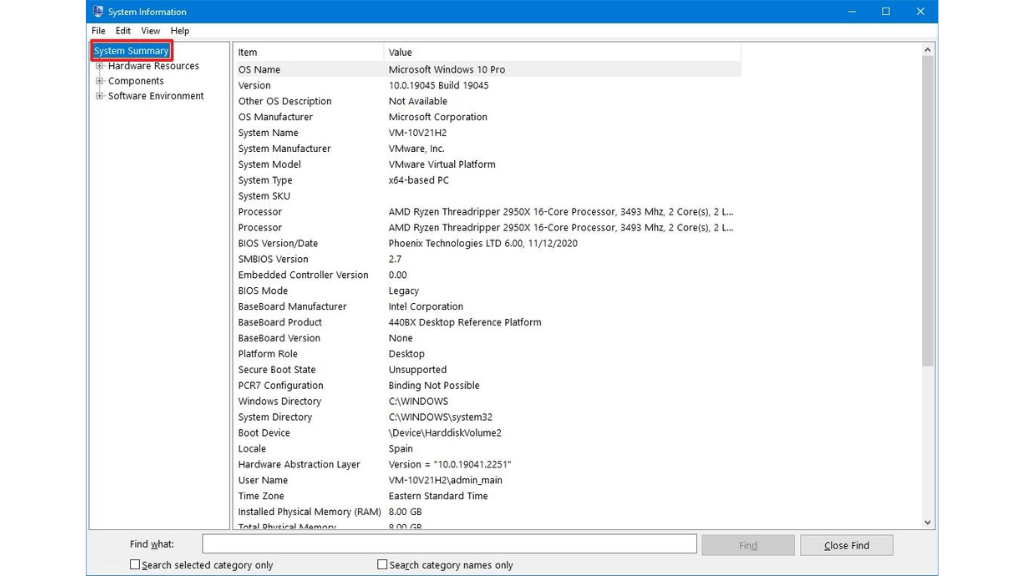Screen dimensions: 1024x576
Task: Enable Search selected category only checkbox
Action: [135, 565]
